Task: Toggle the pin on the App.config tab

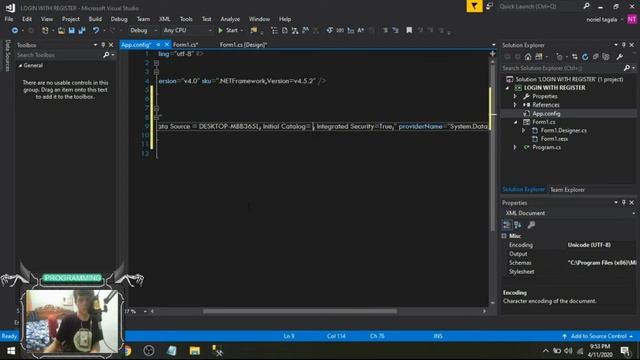Action: (158, 45)
